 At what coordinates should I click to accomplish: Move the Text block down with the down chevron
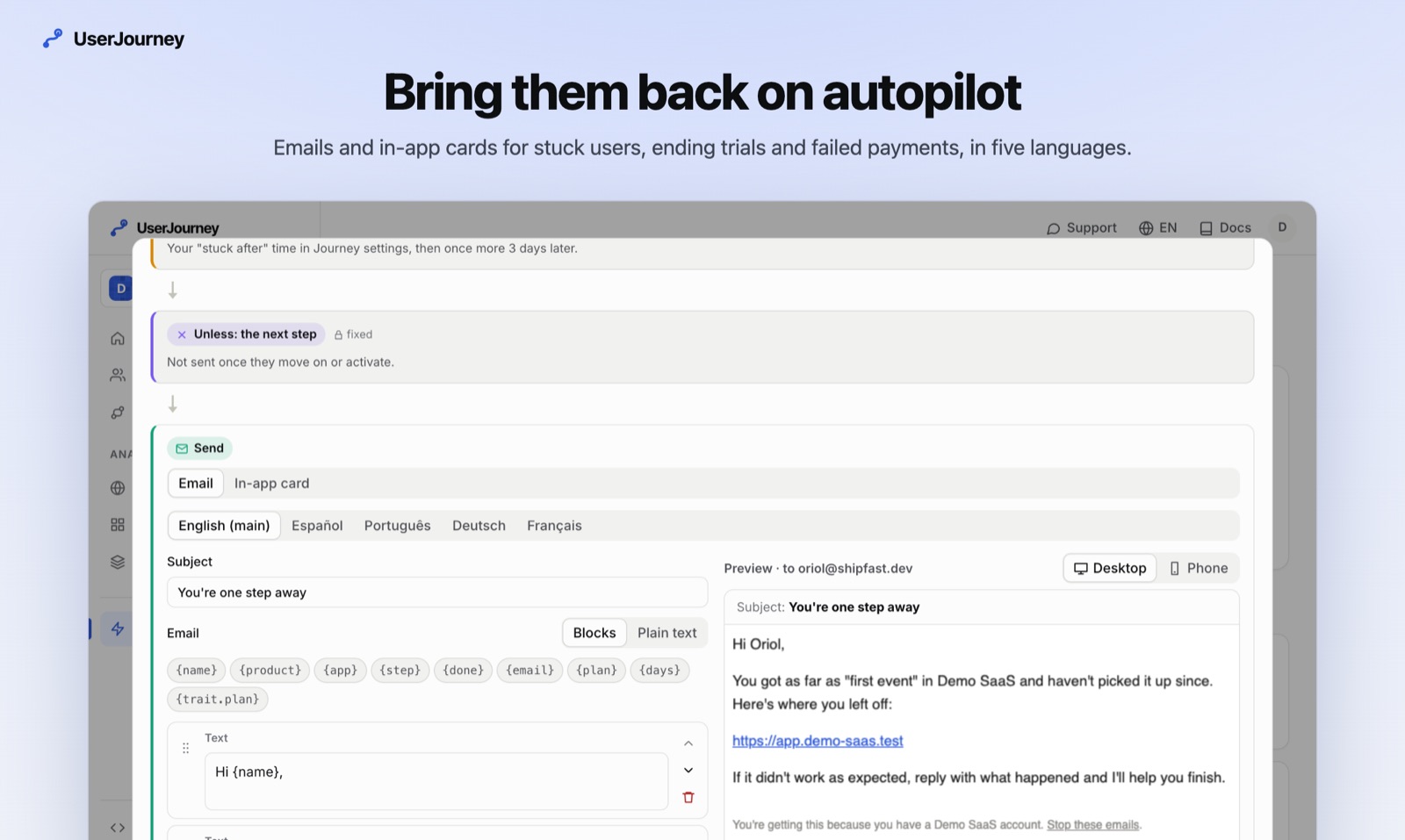[688, 771]
